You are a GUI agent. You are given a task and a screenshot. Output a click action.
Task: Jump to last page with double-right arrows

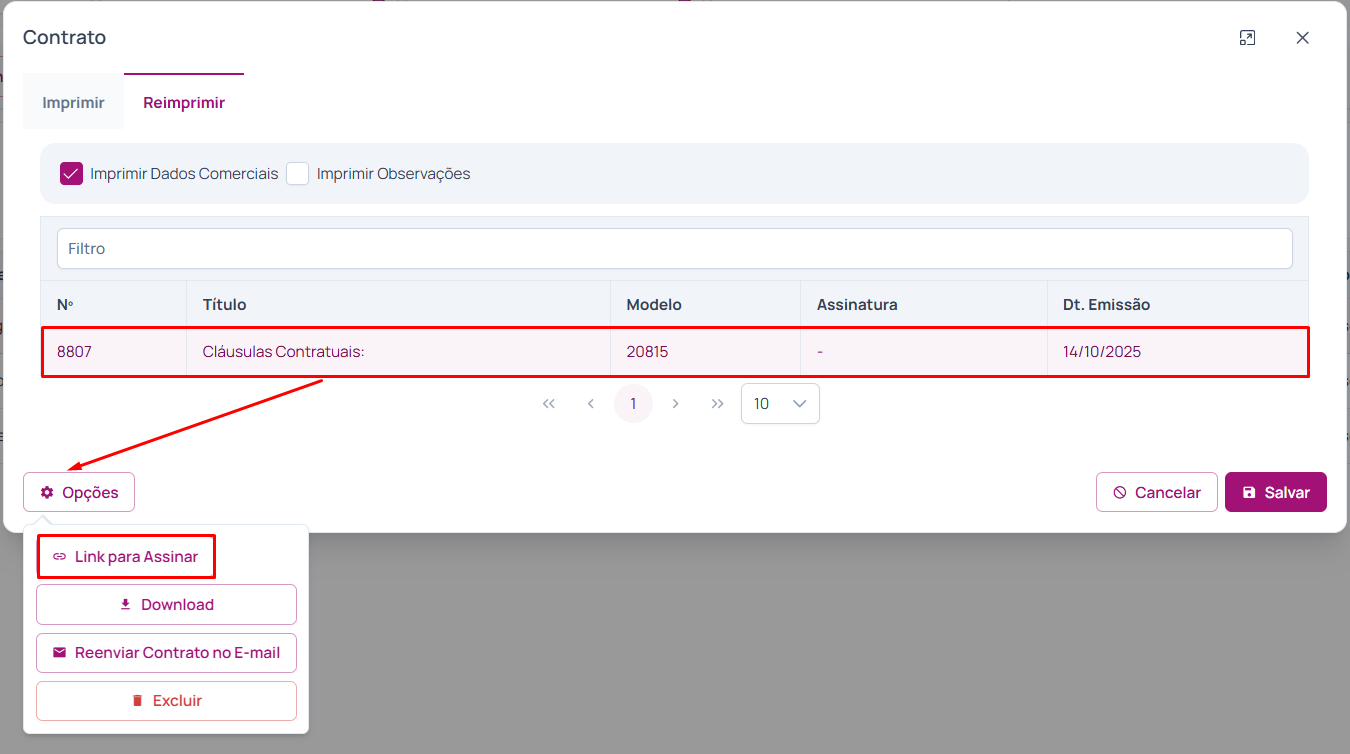[x=717, y=404]
